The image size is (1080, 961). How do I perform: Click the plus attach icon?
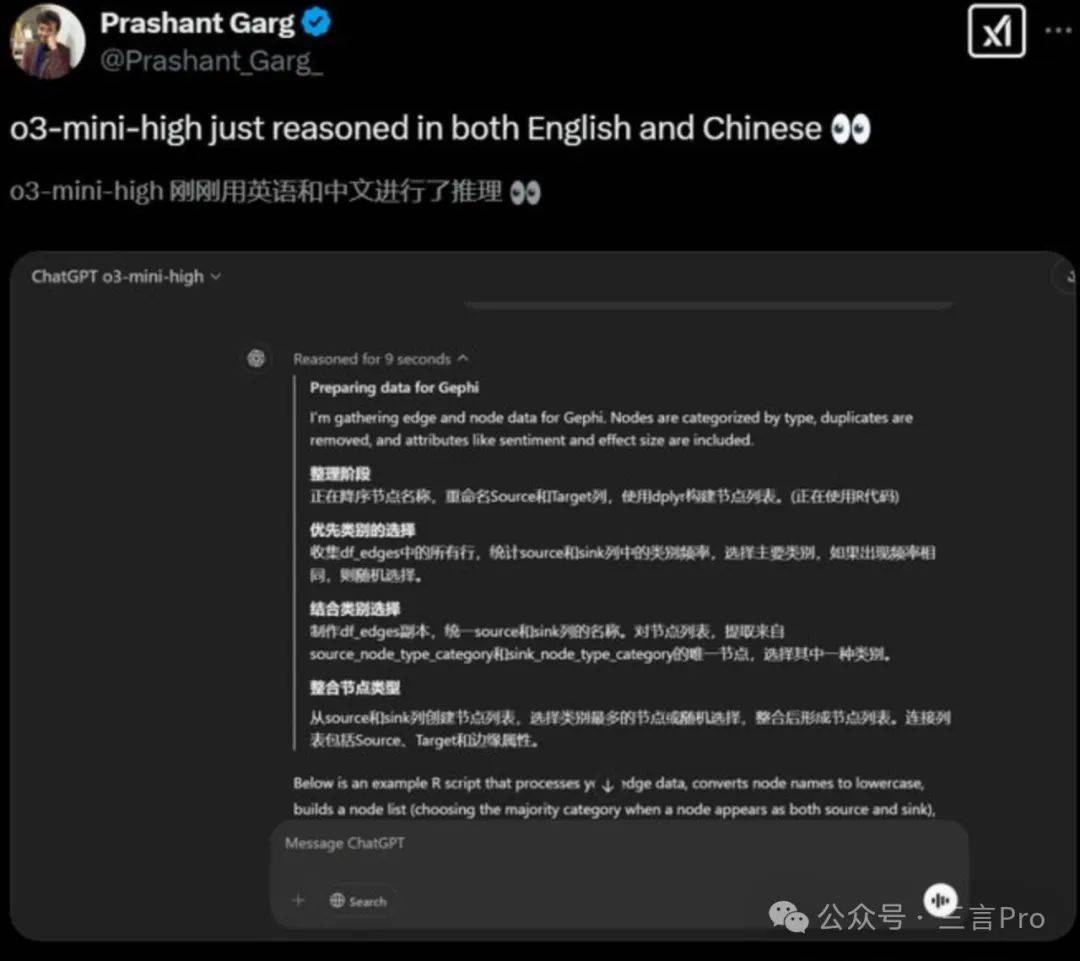[x=298, y=900]
